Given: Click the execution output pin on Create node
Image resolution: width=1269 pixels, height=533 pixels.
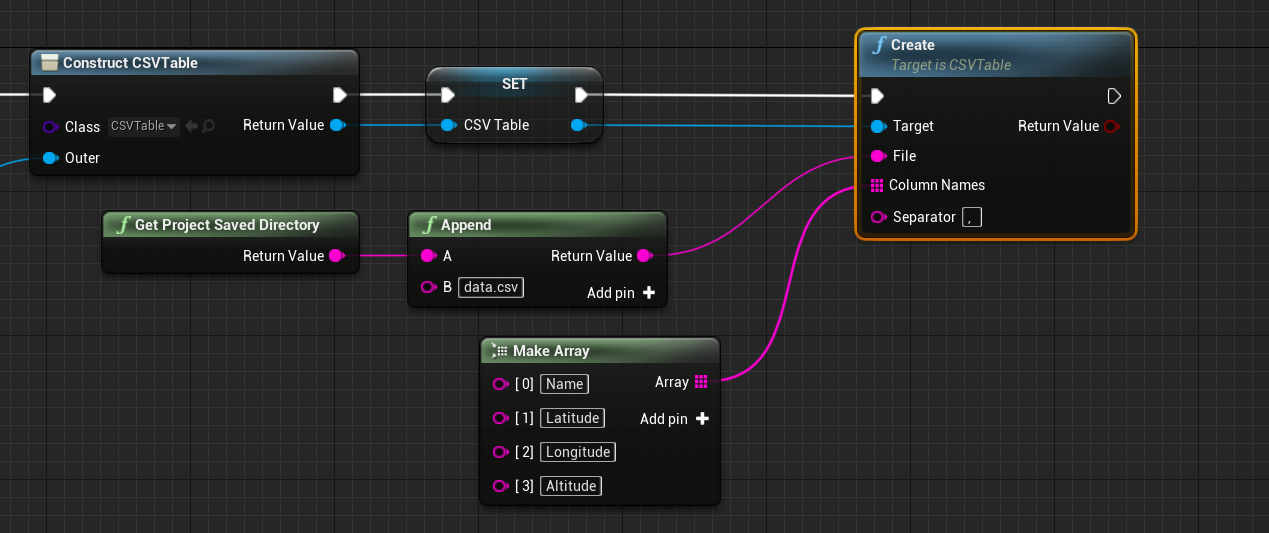Looking at the screenshot, I should tap(1114, 96).
